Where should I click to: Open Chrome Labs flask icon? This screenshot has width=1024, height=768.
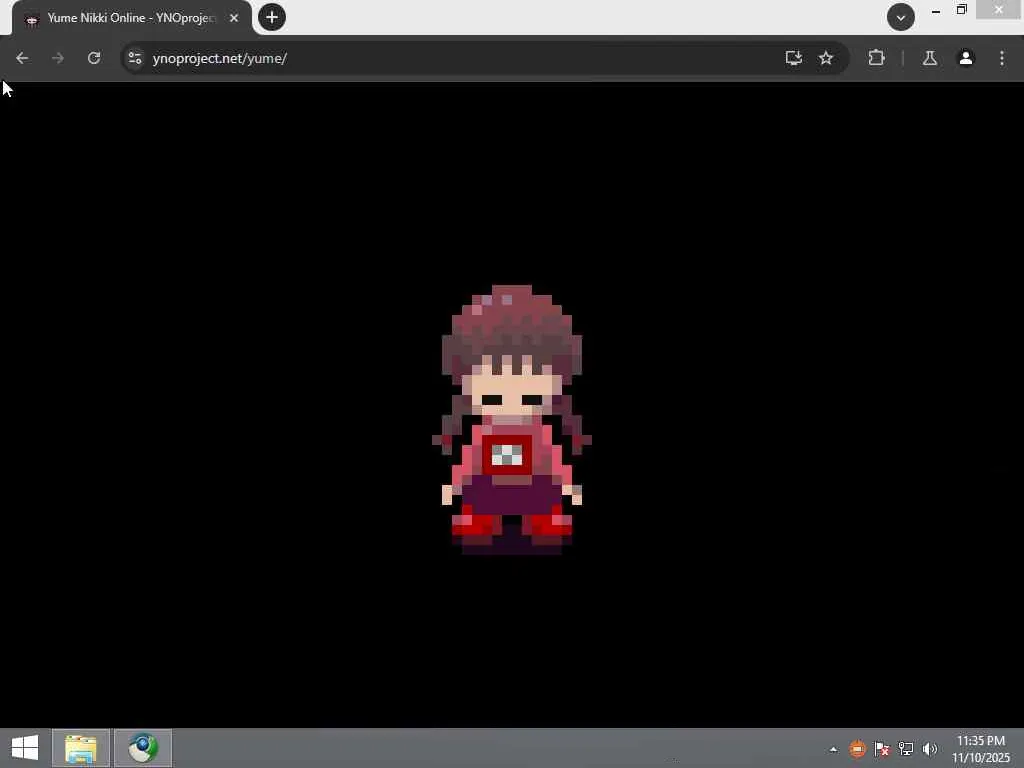point(930,58)
